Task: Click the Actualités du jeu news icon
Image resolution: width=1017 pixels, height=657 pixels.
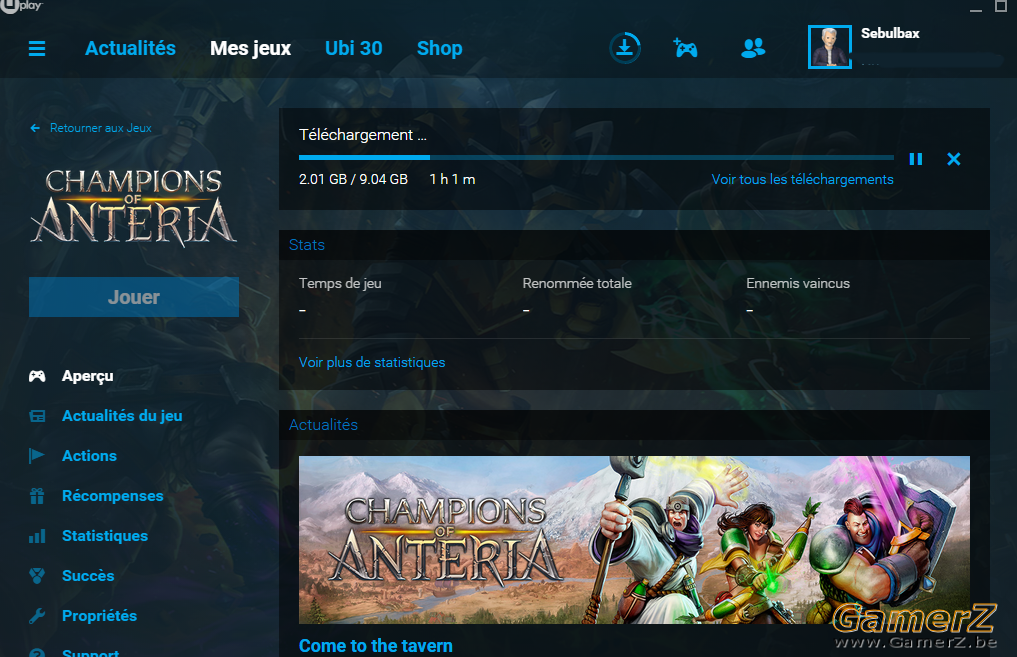Action: (37, 416)
